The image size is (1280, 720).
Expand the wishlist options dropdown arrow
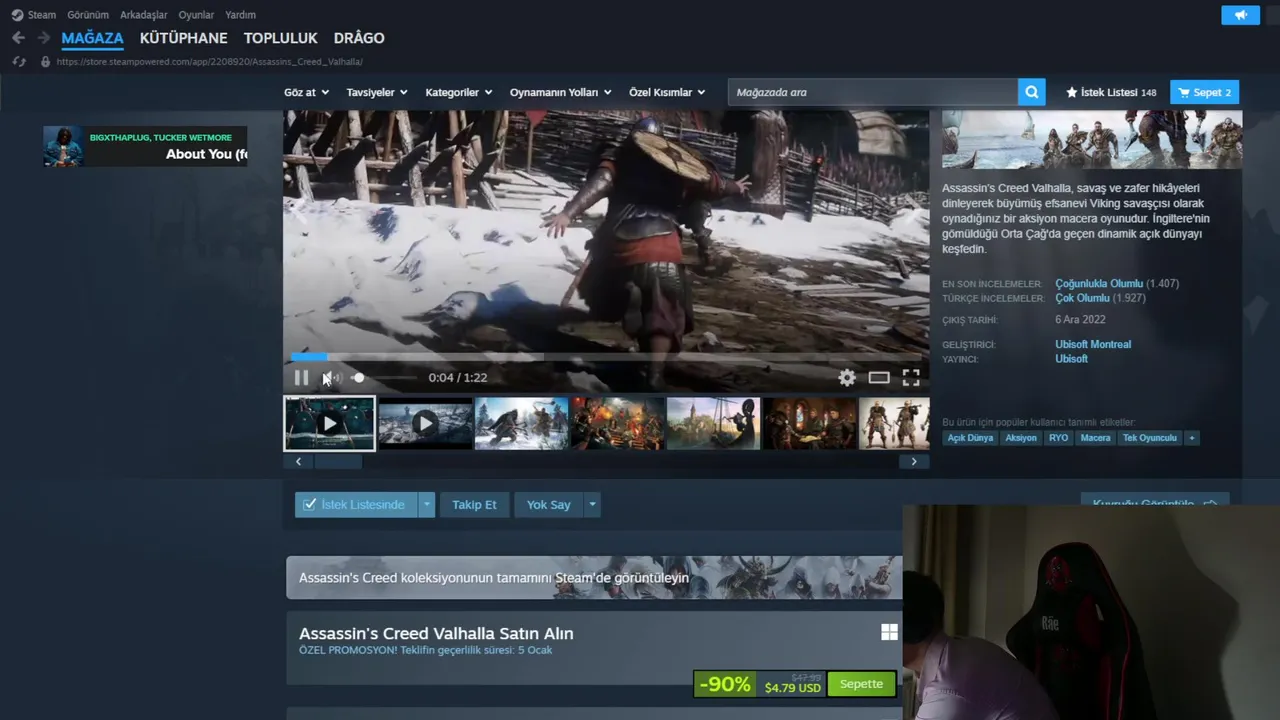tap(427, 505)
